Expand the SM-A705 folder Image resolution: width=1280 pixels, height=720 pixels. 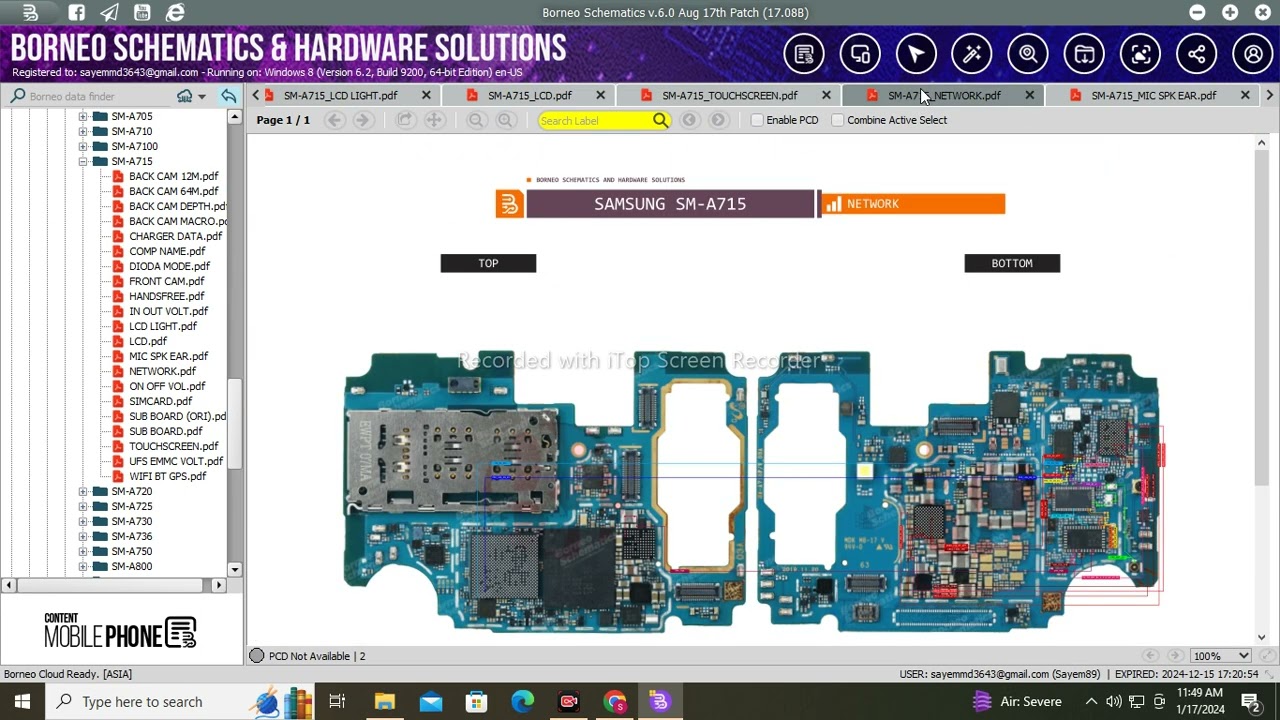point(83,116)
